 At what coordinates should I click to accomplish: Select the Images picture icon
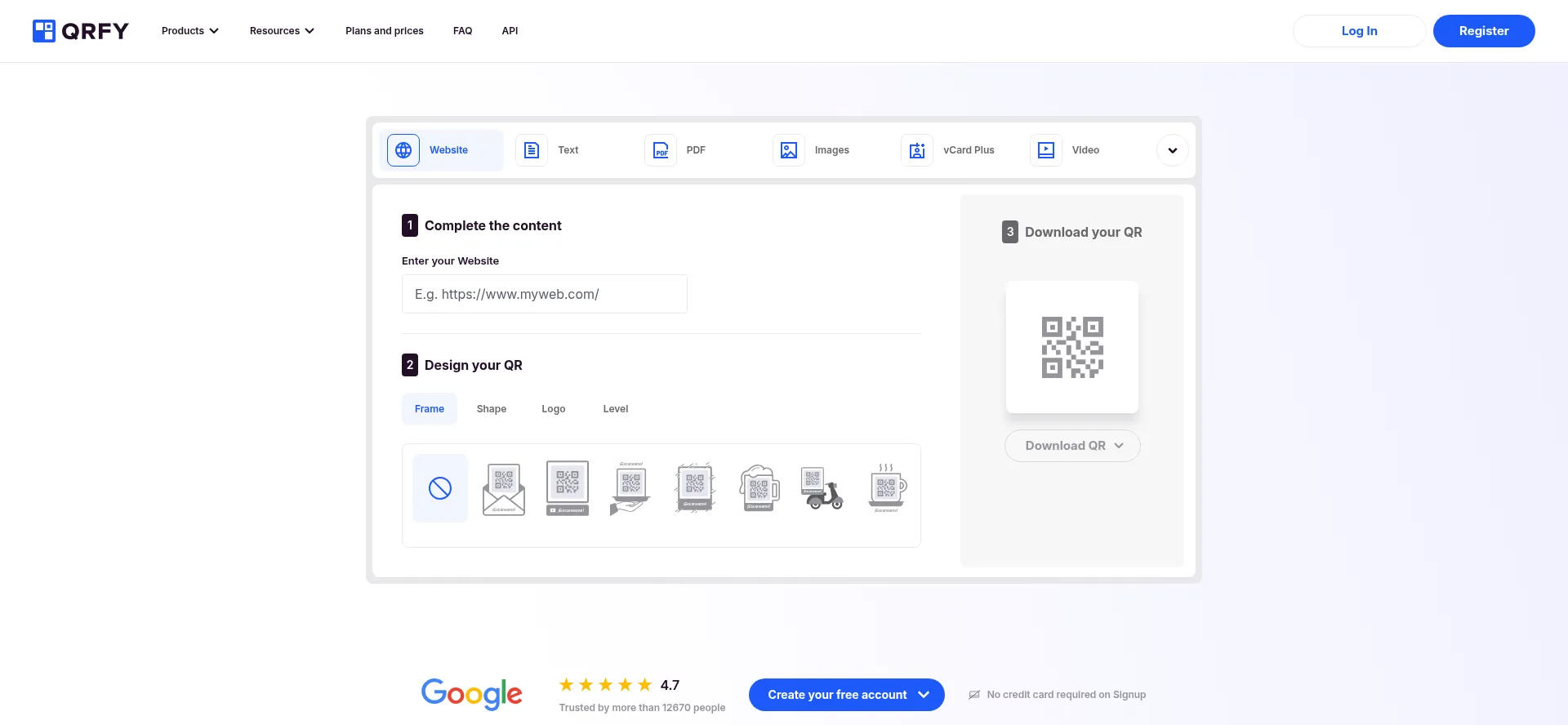(x=789, y=150)
